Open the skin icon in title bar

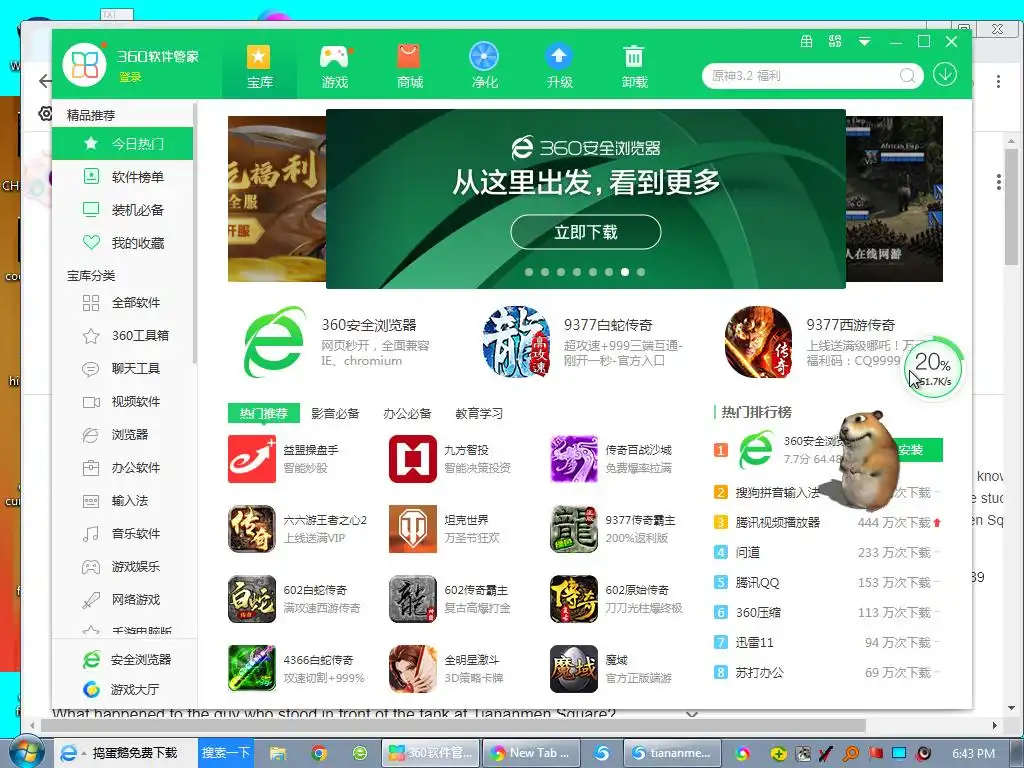tap(807, 41)
